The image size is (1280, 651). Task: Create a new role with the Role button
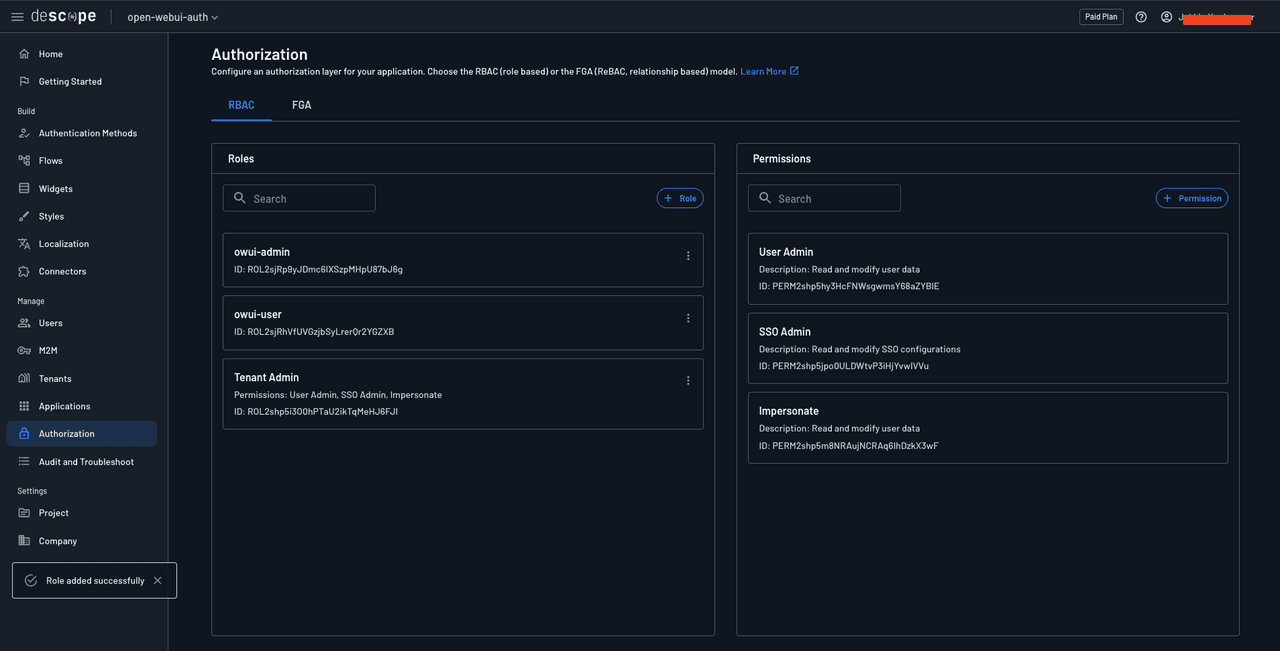point(679,197)
